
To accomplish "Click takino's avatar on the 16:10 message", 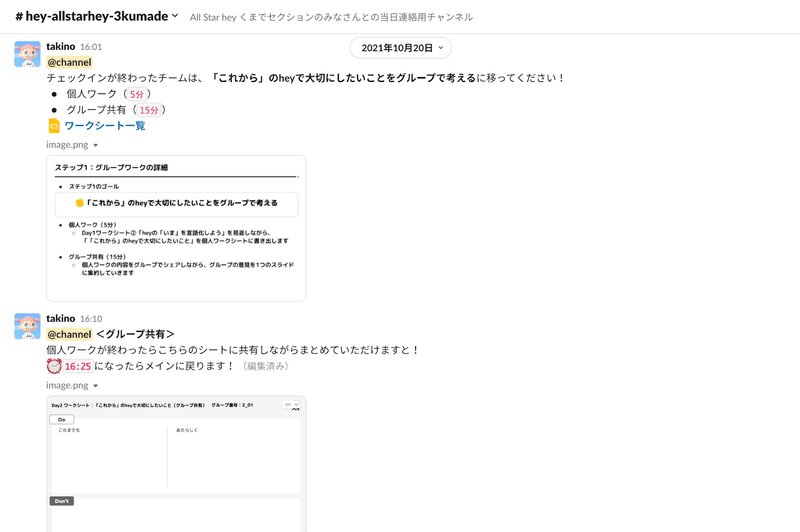I will point(27,326).
